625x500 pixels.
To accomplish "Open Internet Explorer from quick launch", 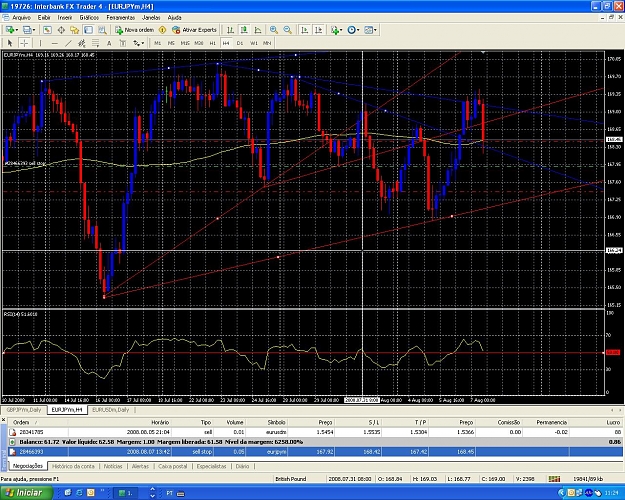I will coord(79,493).
